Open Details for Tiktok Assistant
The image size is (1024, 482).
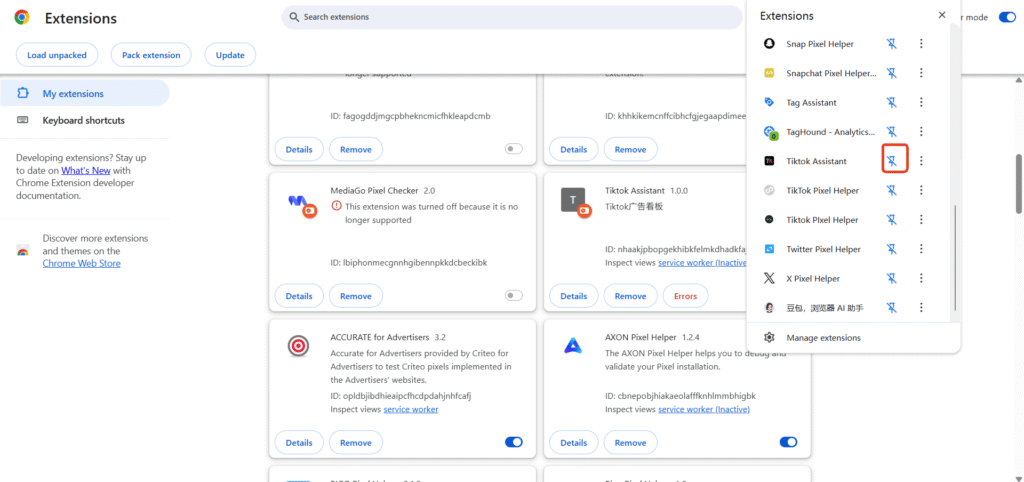(x=573, y=296)
